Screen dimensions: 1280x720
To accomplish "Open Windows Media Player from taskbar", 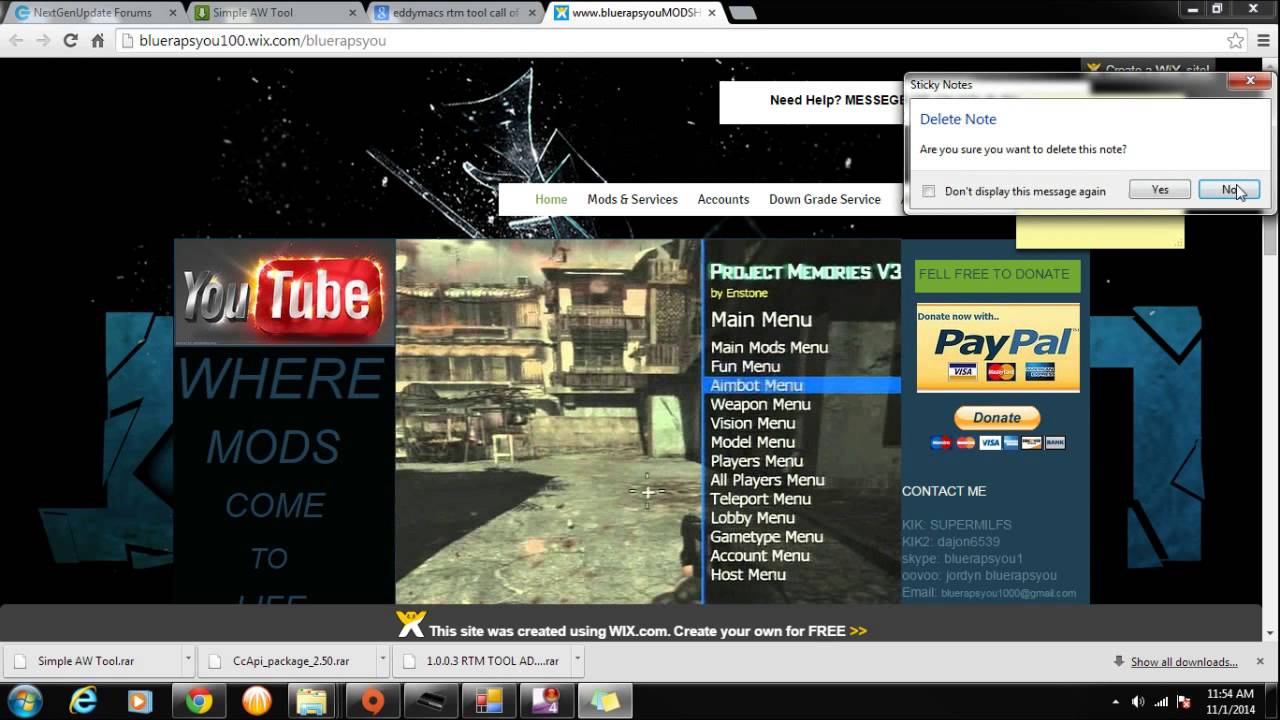I will point(140,701).
